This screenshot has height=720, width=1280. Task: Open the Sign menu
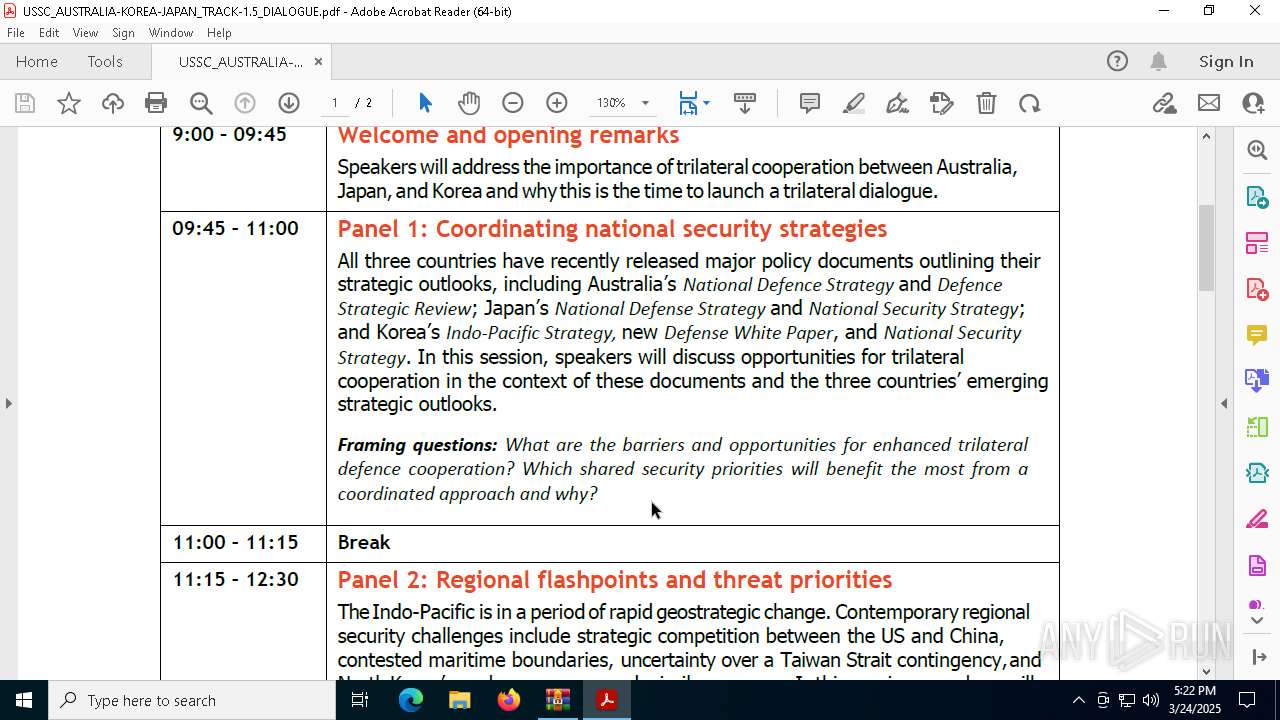(x=123, y=33)
